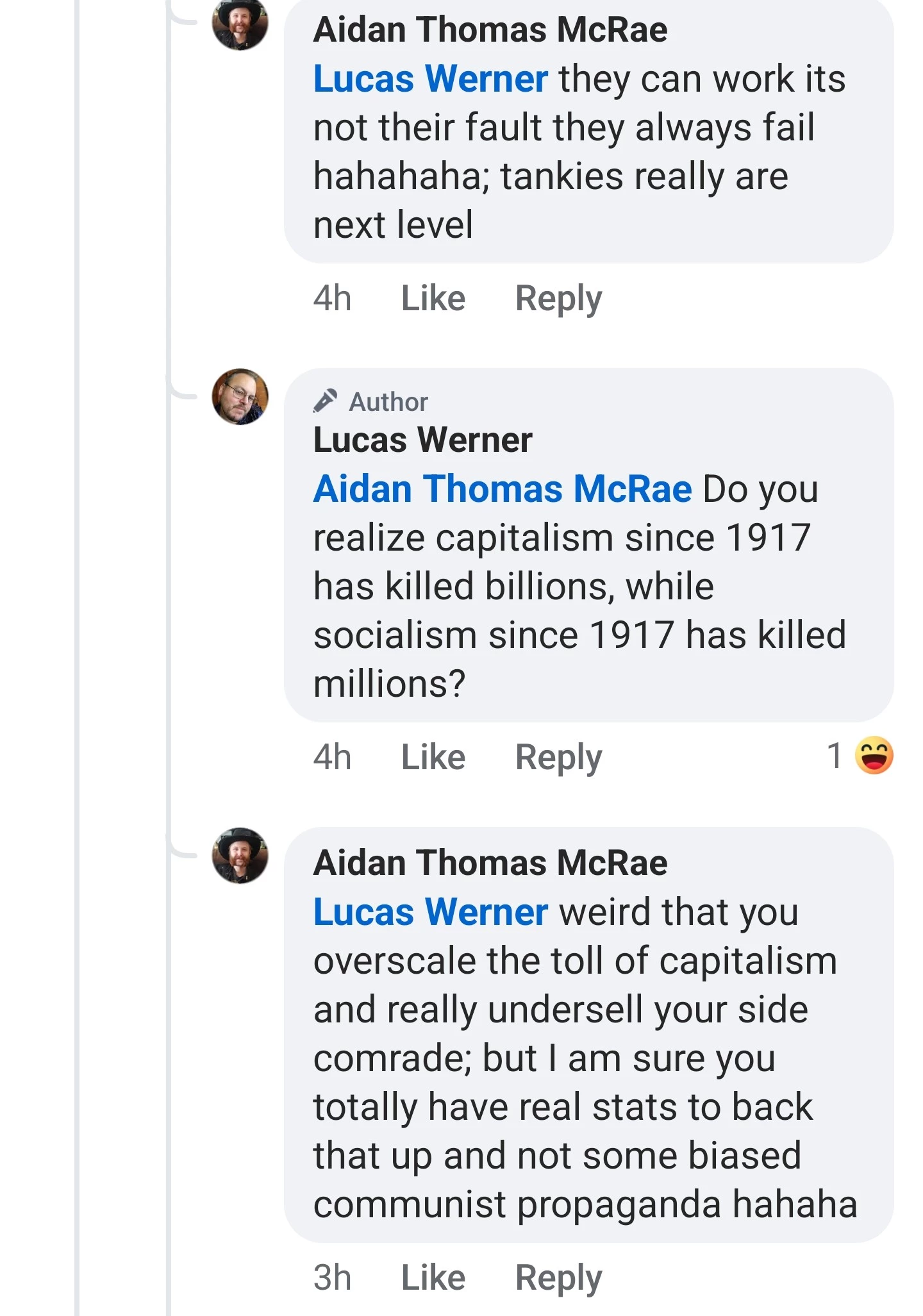Like the 'tankies really are next level' comment
Image resolution: width=923 pixels, height=1316 pixels.
click(x=433, y=298)
